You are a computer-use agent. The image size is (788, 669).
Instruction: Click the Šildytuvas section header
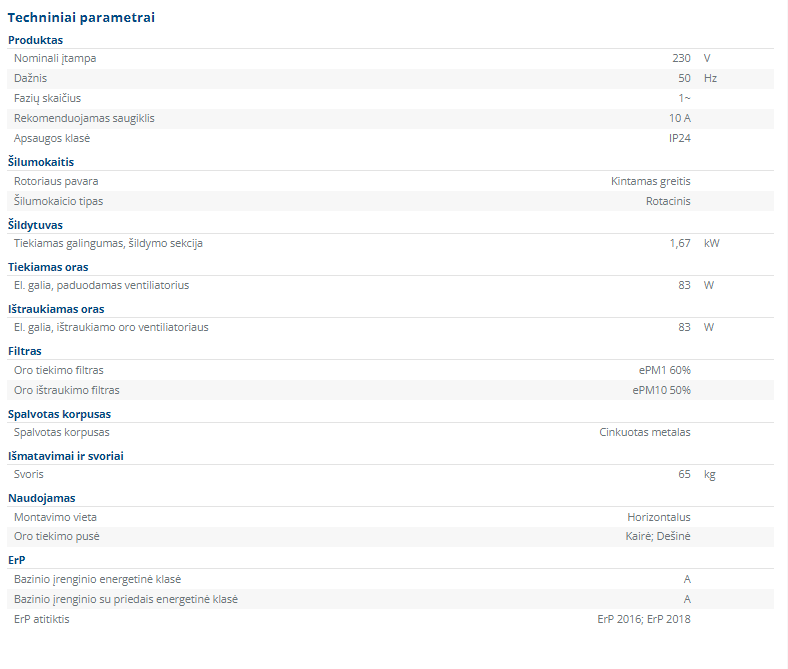35,225
